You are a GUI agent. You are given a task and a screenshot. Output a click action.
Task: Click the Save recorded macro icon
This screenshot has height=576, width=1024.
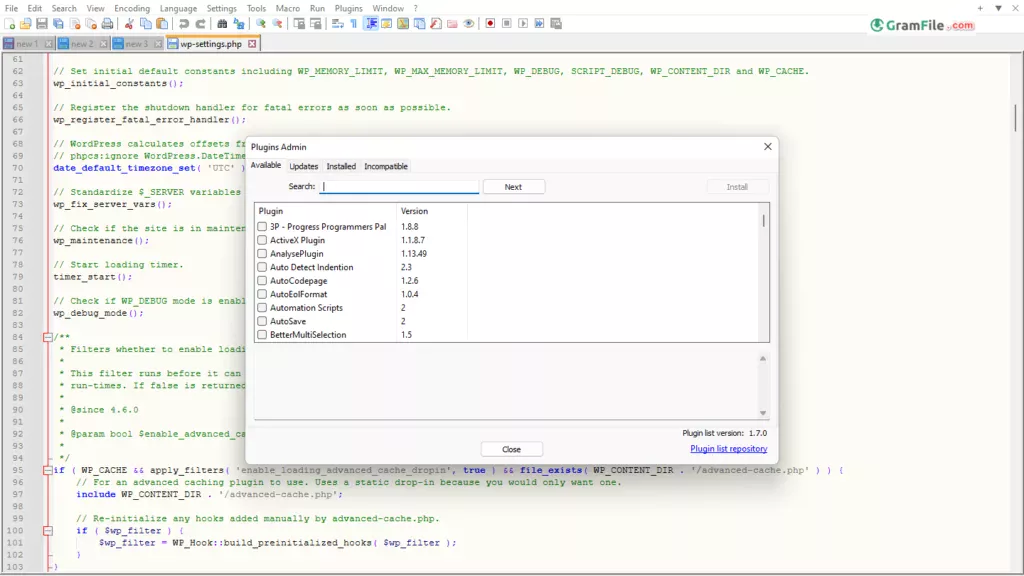[x=556, y=24]
